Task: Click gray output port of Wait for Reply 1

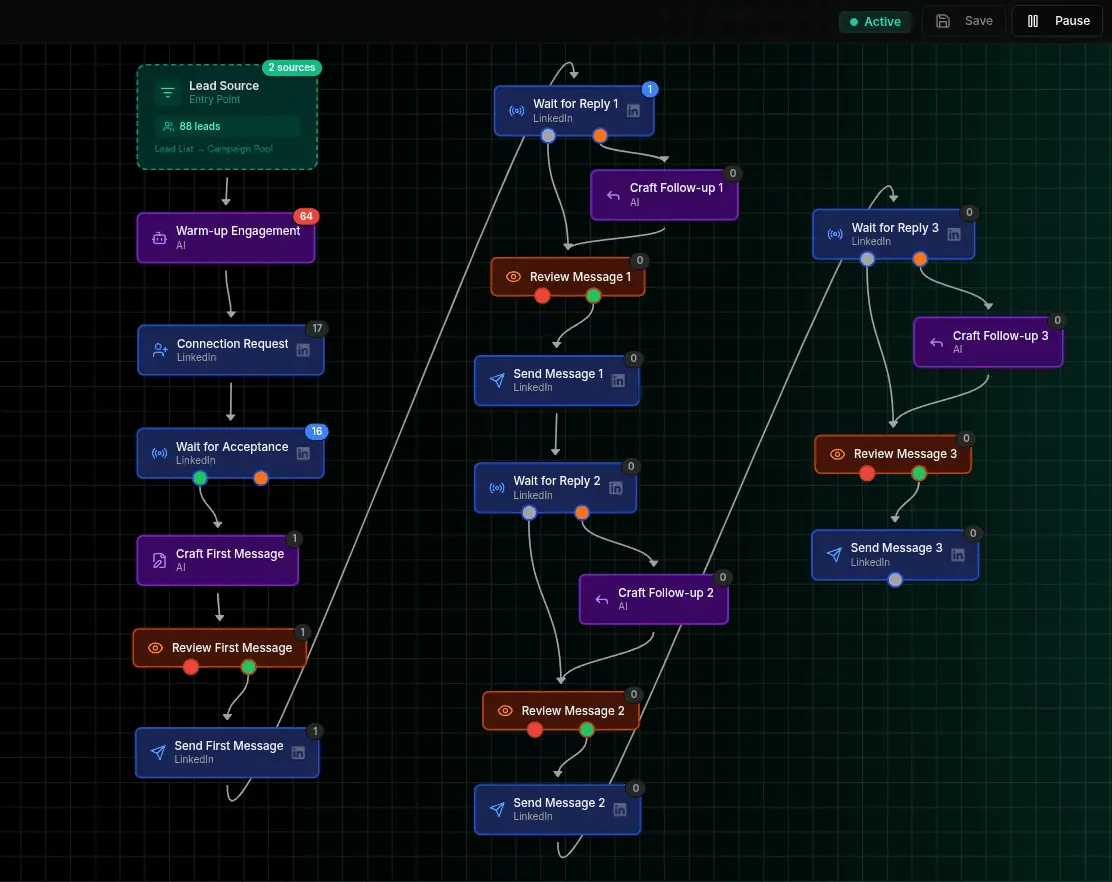Action: pyautogui.click(x=548, y=136)
